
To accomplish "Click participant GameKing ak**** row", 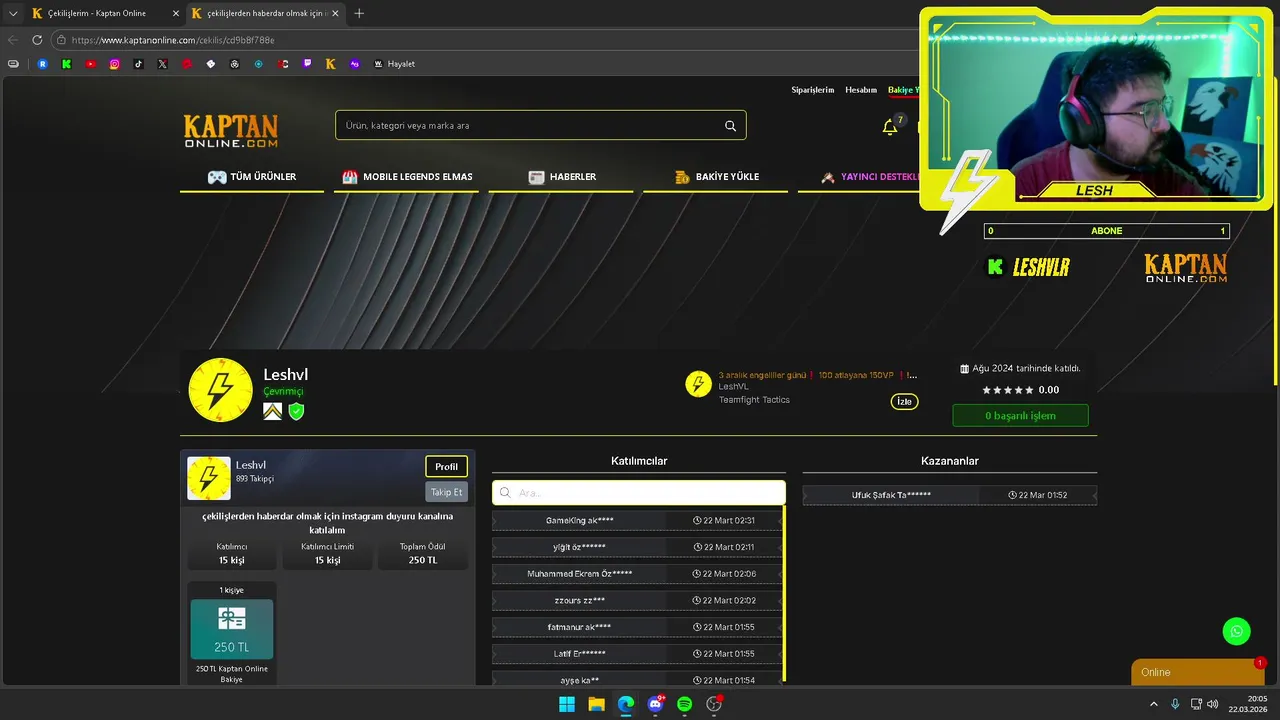I will 639,520.
